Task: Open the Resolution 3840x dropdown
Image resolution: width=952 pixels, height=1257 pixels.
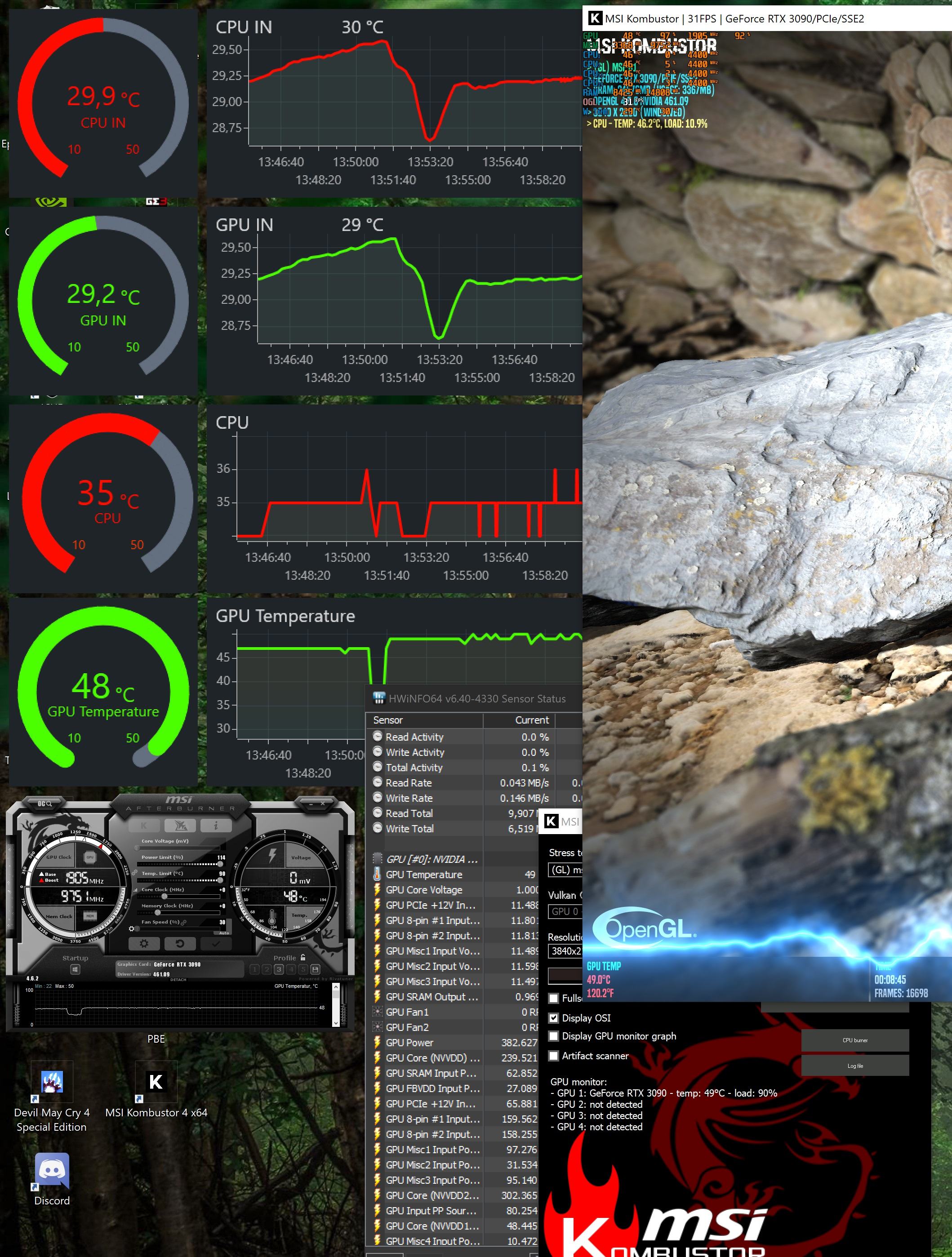Action: point(565,951)
